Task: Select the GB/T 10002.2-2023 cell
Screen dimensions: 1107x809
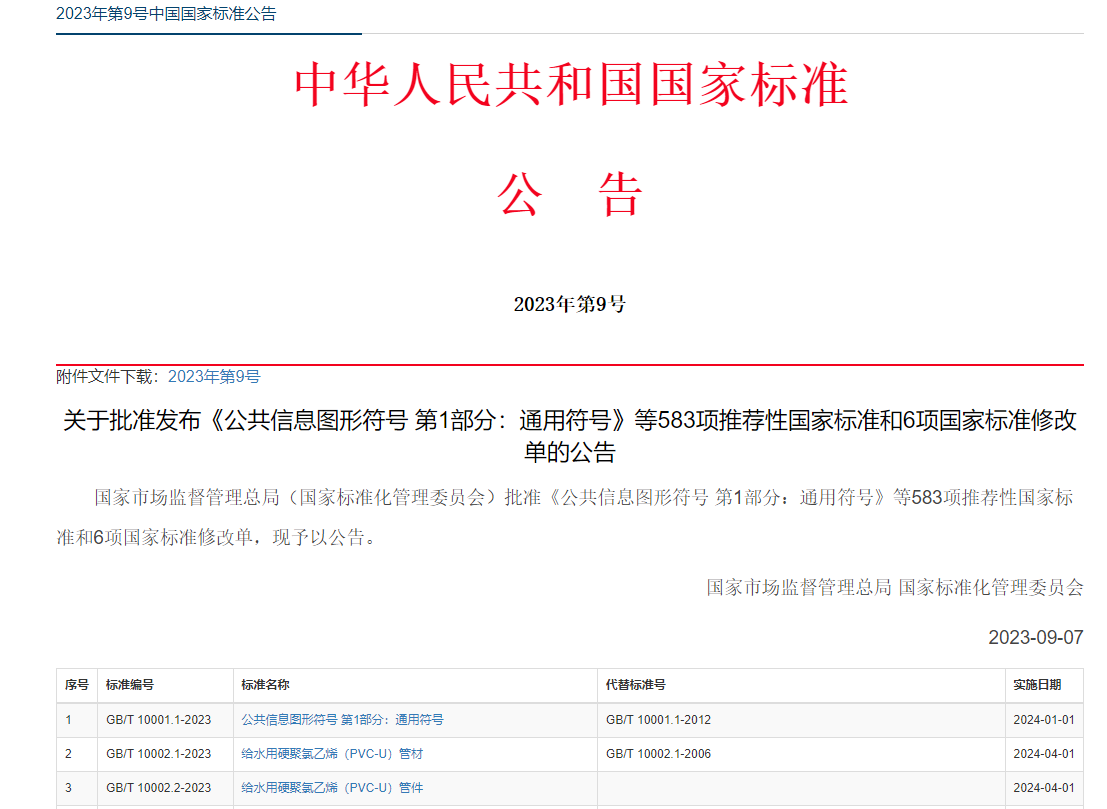Action: (x=158, y=787)
